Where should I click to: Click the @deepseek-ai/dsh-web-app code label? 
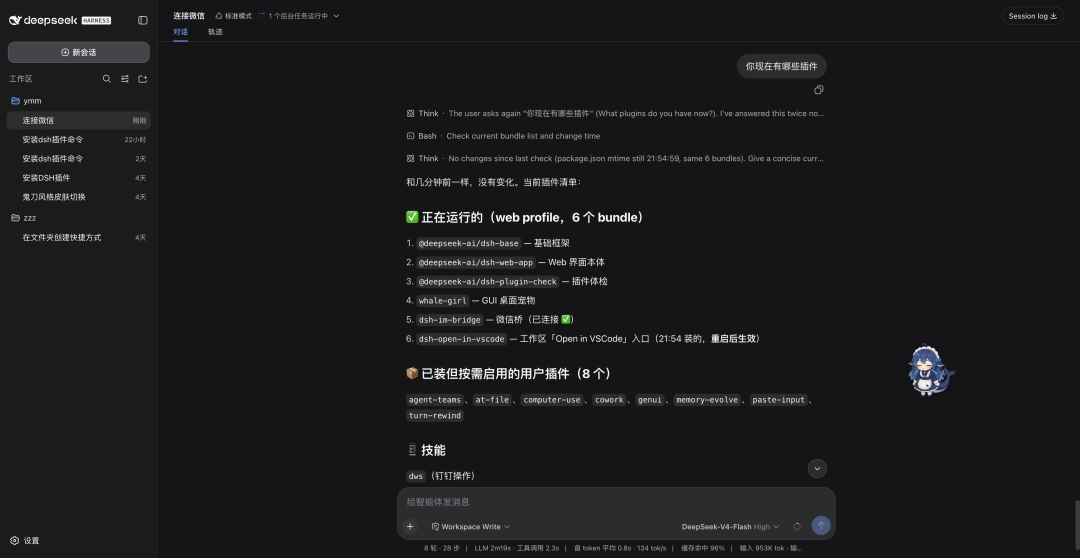tap(475, 262)
